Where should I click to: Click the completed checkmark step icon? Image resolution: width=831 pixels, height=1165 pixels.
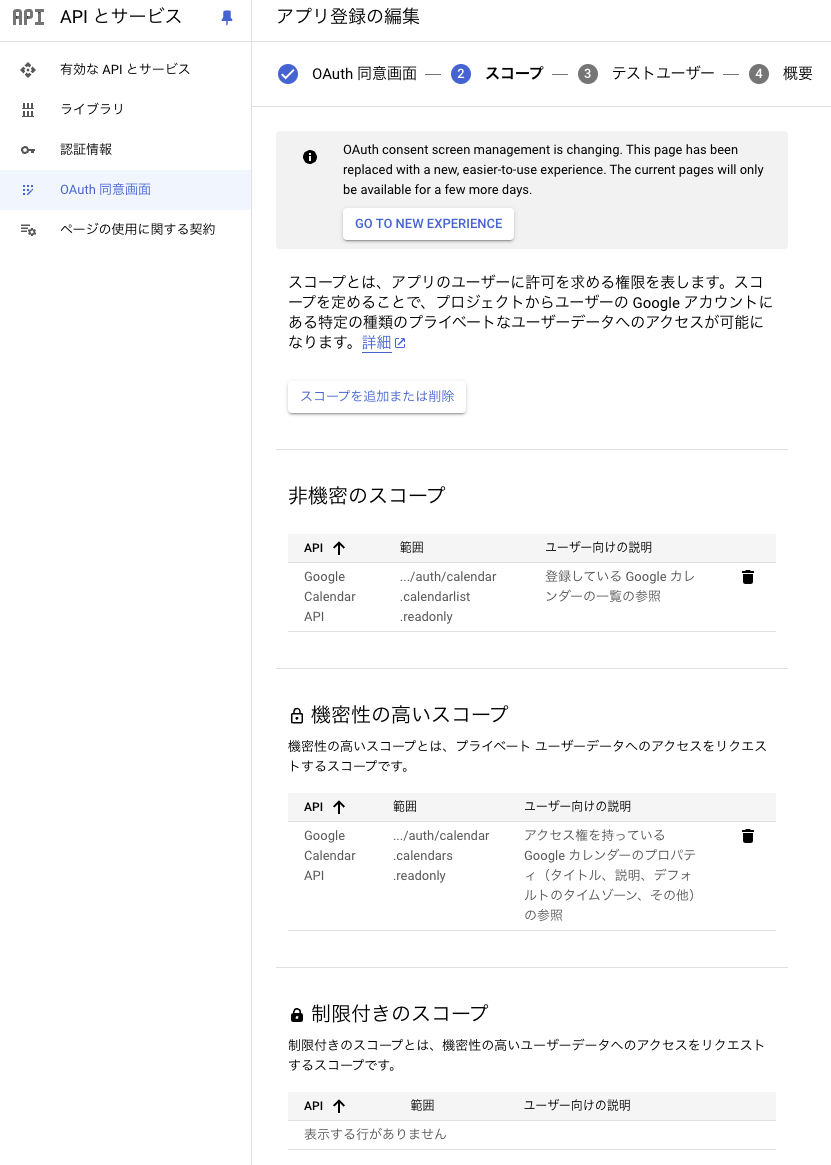[288, 74]
